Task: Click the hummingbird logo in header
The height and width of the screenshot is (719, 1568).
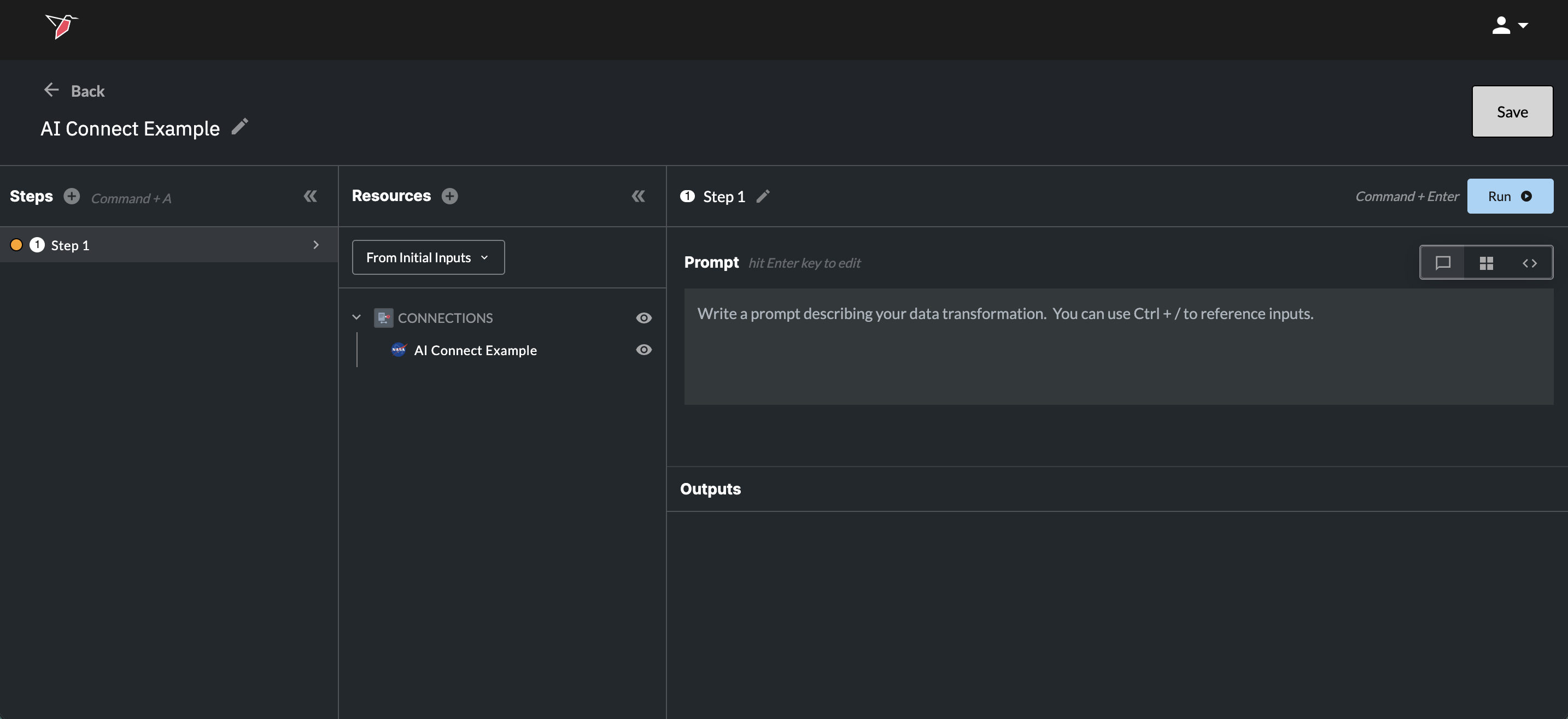Action: 61,26
